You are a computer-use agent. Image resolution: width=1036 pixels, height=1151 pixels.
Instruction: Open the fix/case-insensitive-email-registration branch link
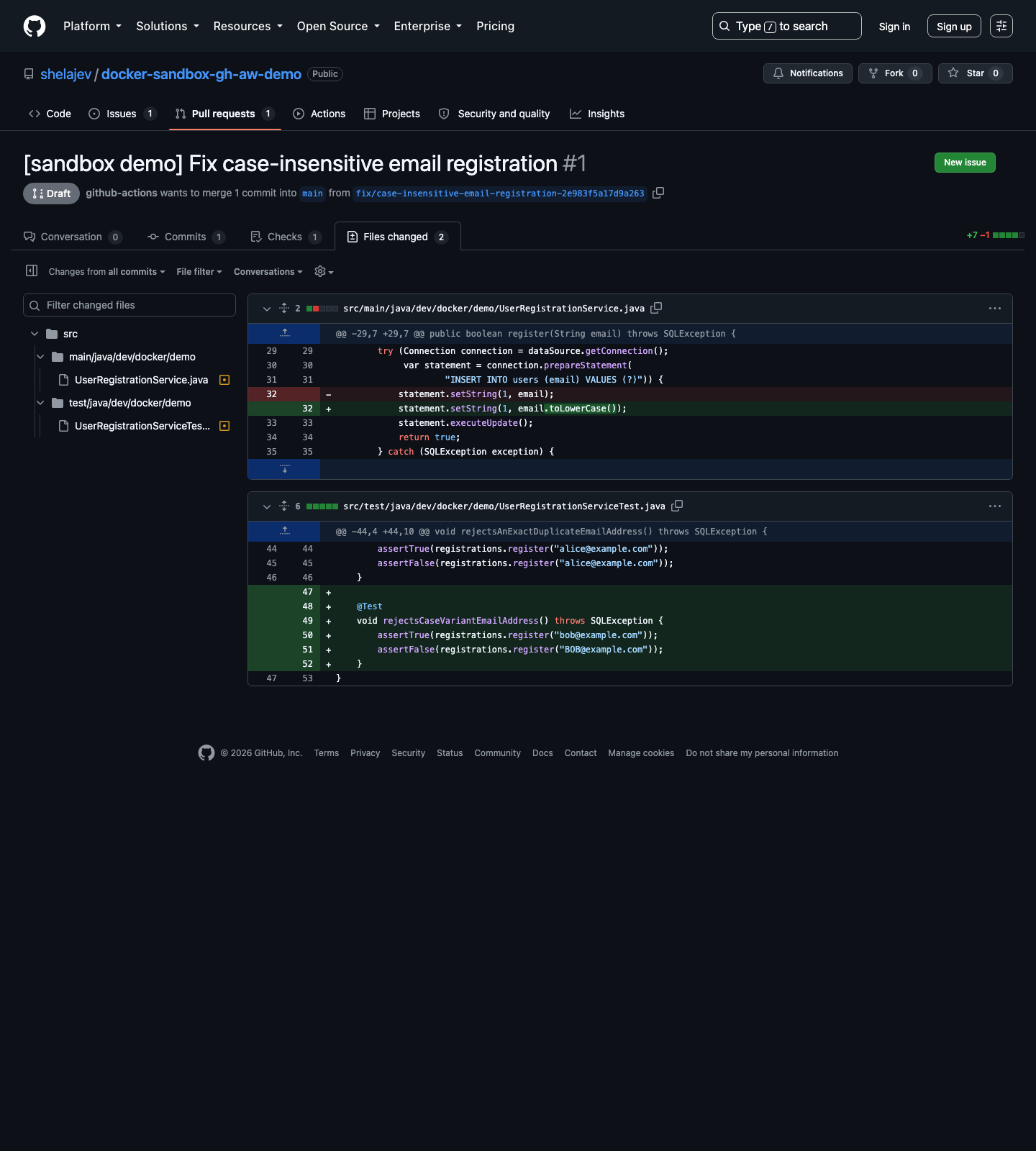coord(500,194)
